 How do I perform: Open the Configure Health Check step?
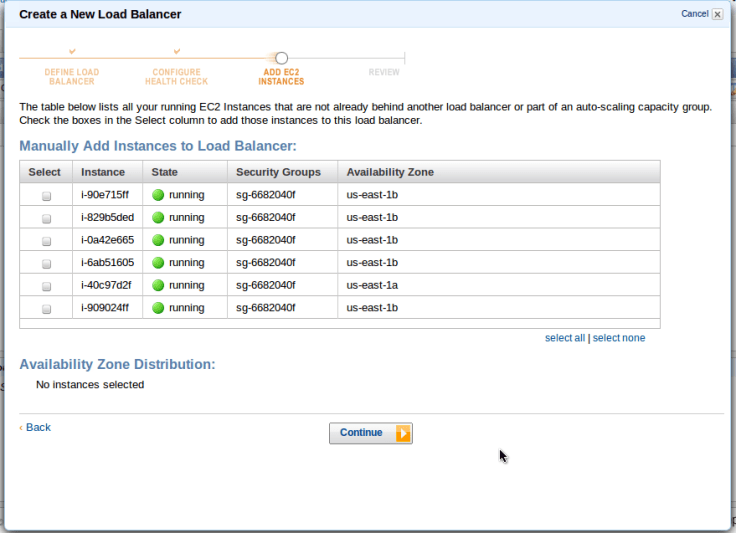(x=176, y=77)
